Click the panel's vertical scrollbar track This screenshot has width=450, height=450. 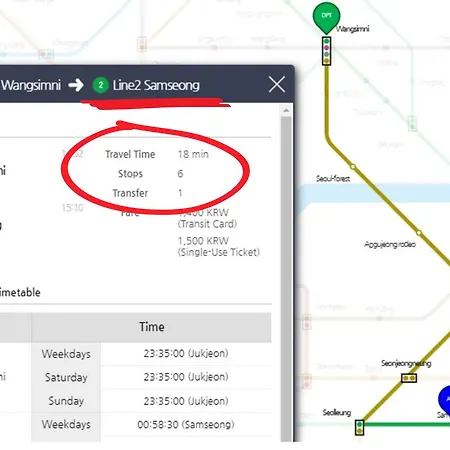click(x=286, y=278)
